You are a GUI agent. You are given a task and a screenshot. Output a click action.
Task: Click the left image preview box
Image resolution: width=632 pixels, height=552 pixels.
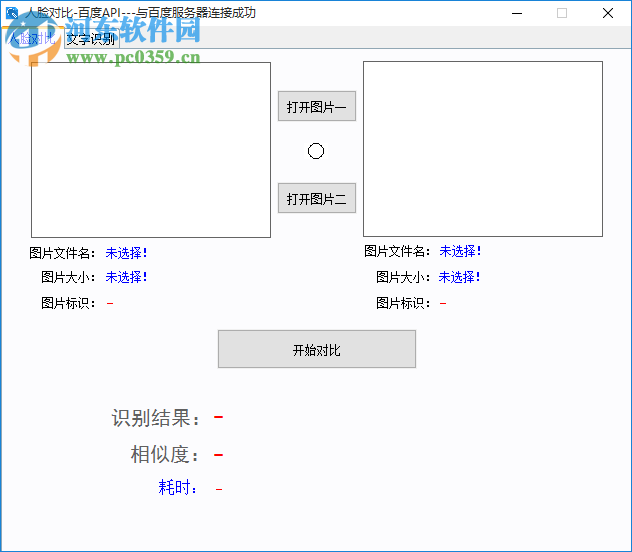point(151,150)
